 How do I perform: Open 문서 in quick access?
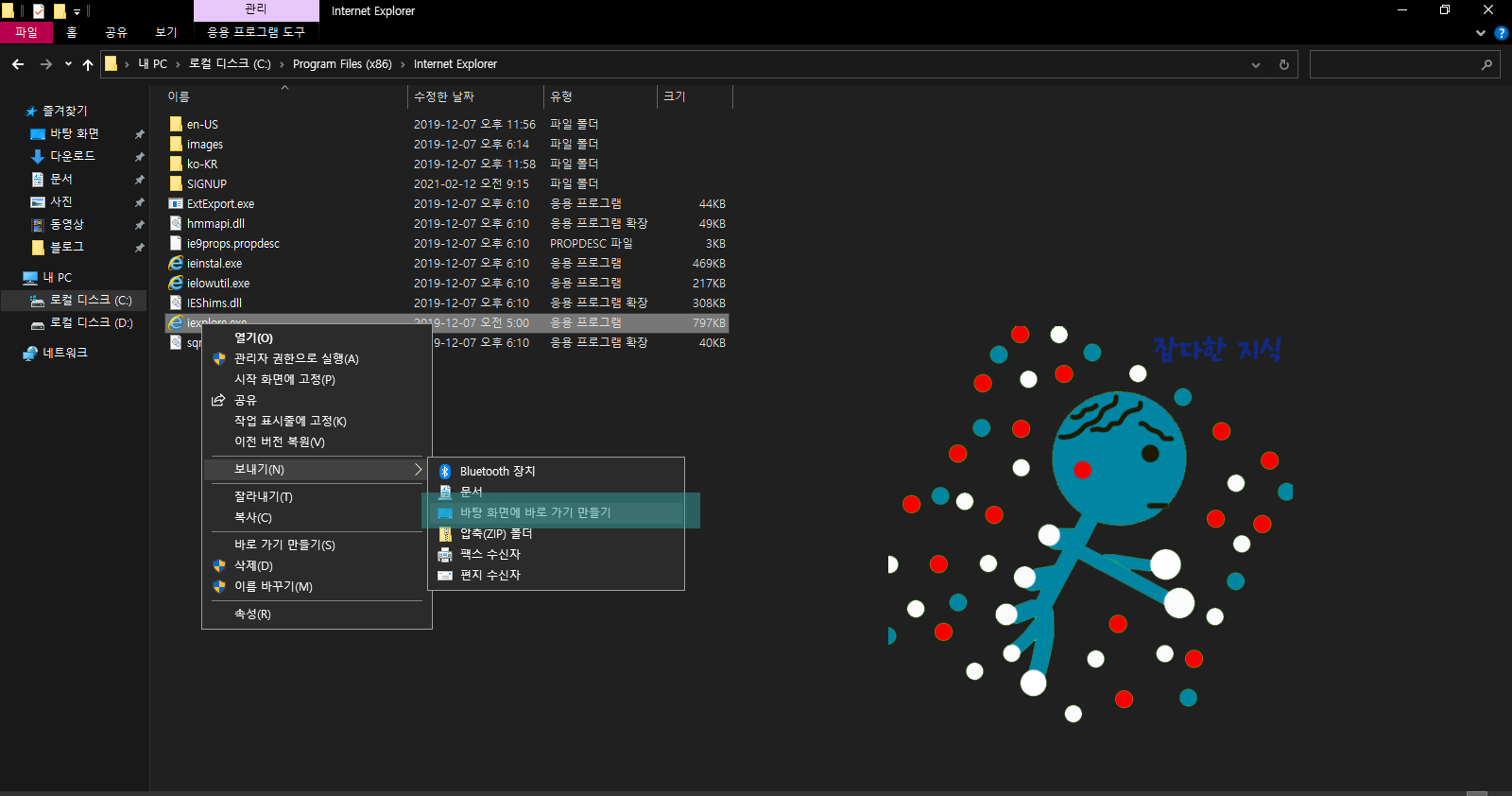60,179
